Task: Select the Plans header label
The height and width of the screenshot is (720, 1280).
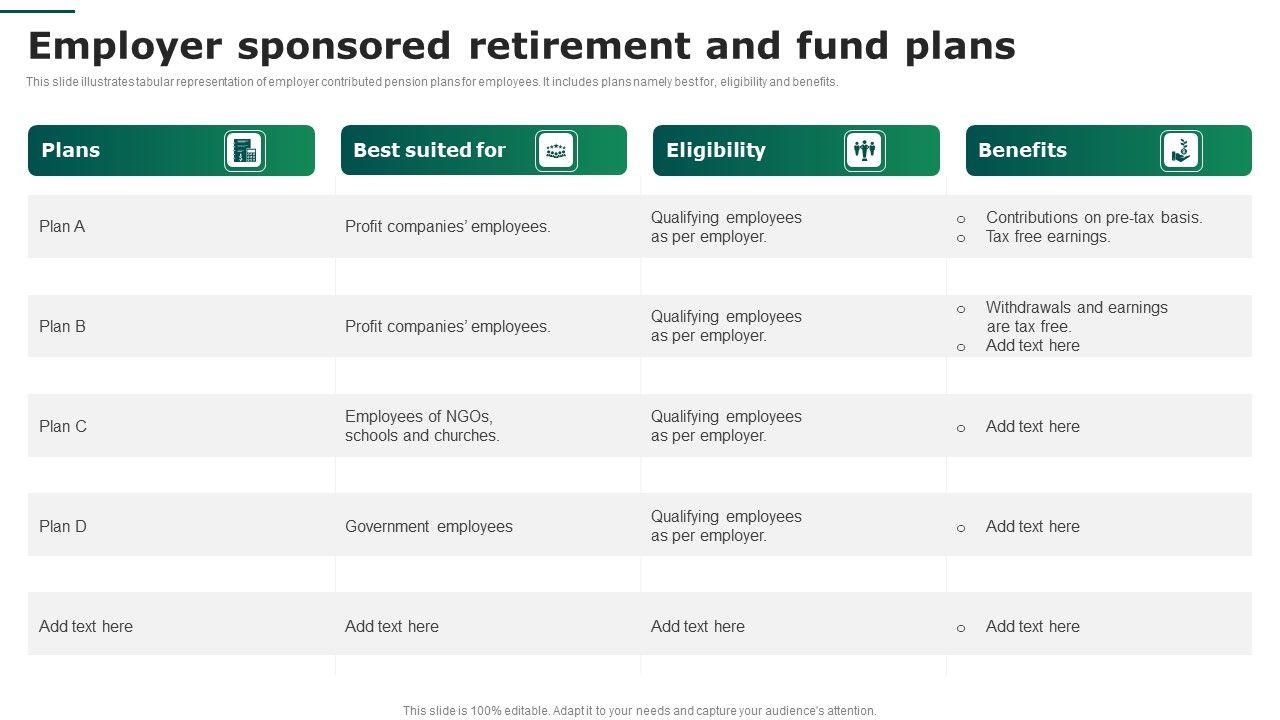Action: click(x=71, y=150)
